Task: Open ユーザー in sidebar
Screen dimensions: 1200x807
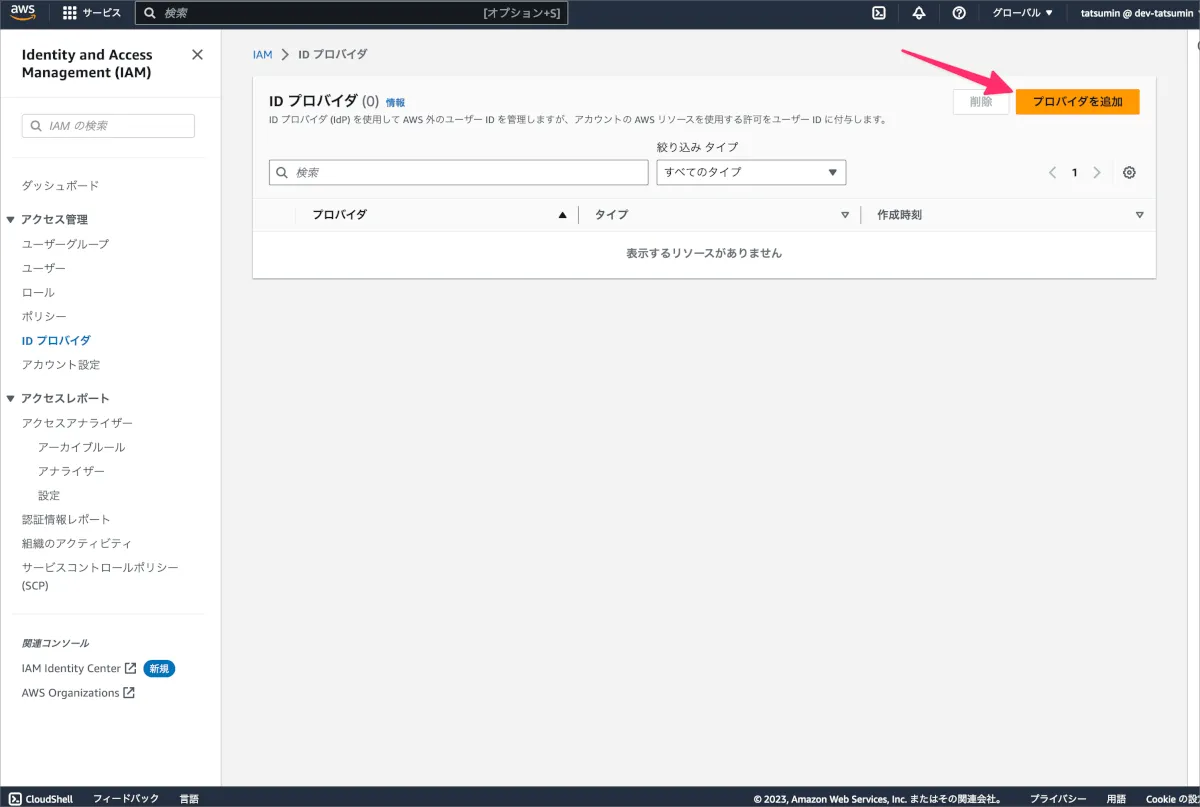Action: (44, 268)
